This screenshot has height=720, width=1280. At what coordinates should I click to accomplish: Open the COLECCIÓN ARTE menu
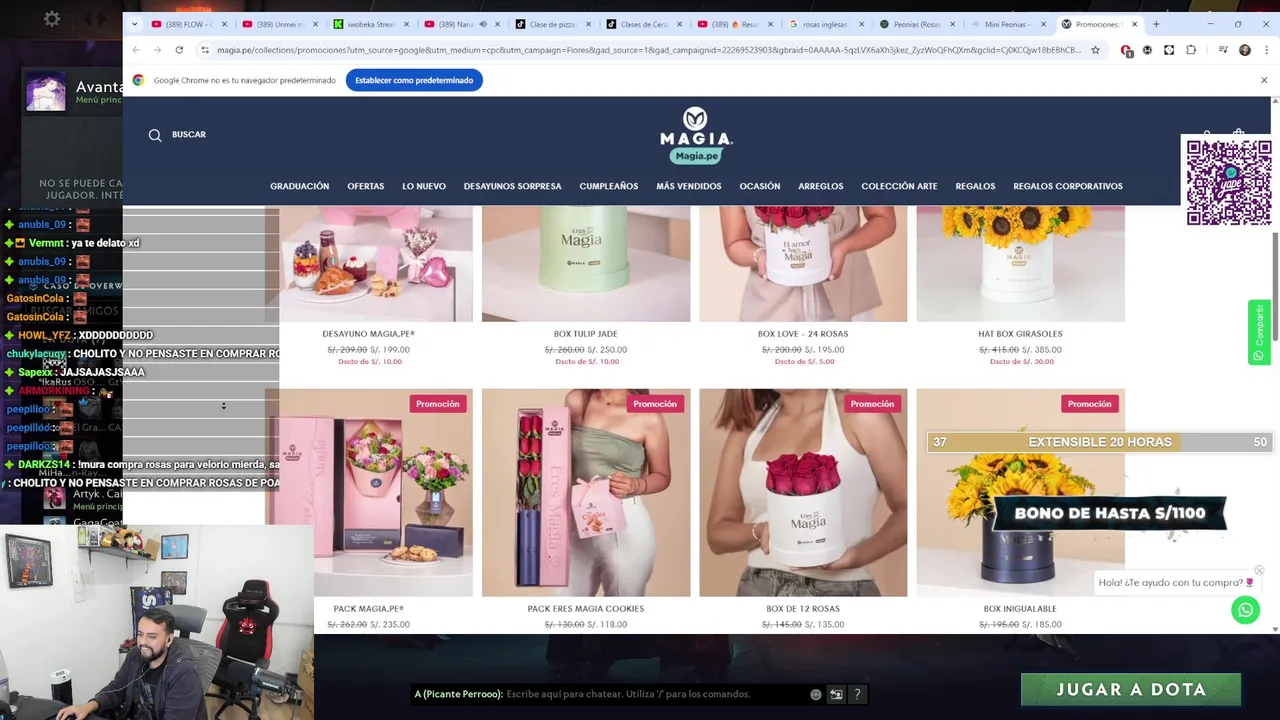[899, 186]
